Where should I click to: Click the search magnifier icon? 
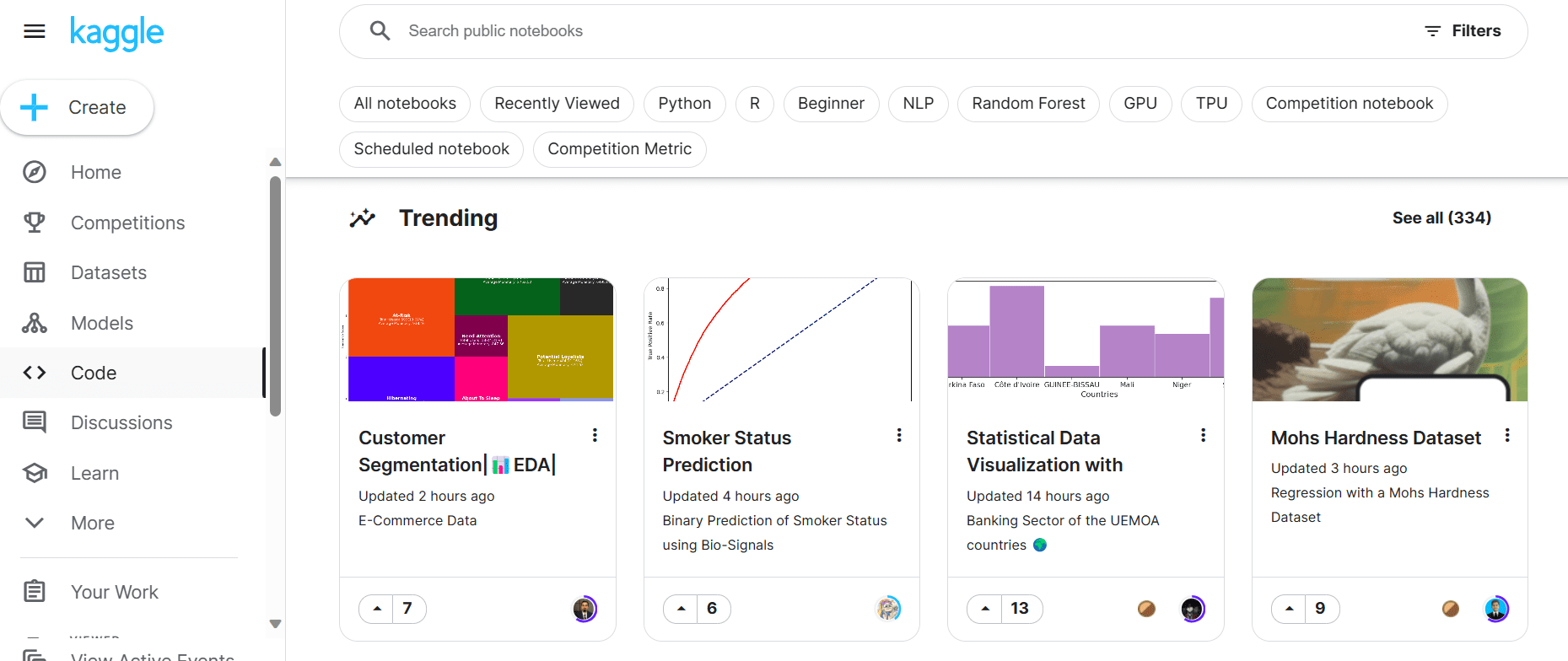(380, 31)
